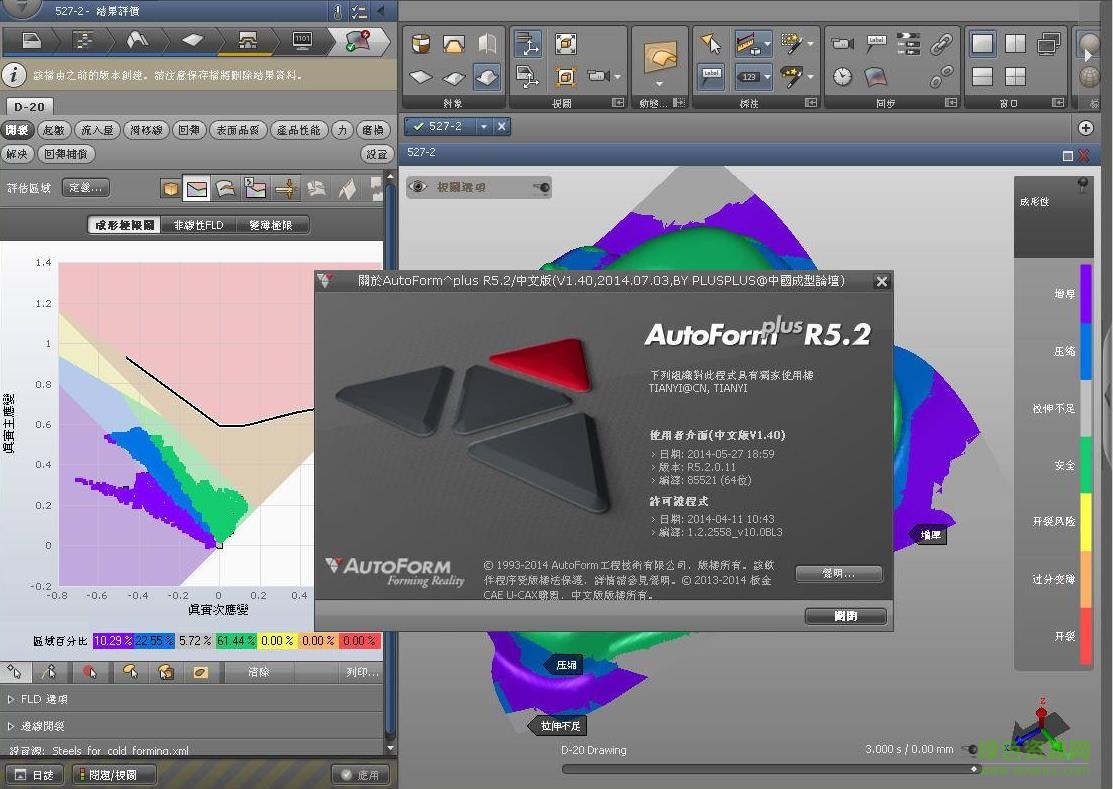Select the arrow pointer annotation tool

(710, 44)
